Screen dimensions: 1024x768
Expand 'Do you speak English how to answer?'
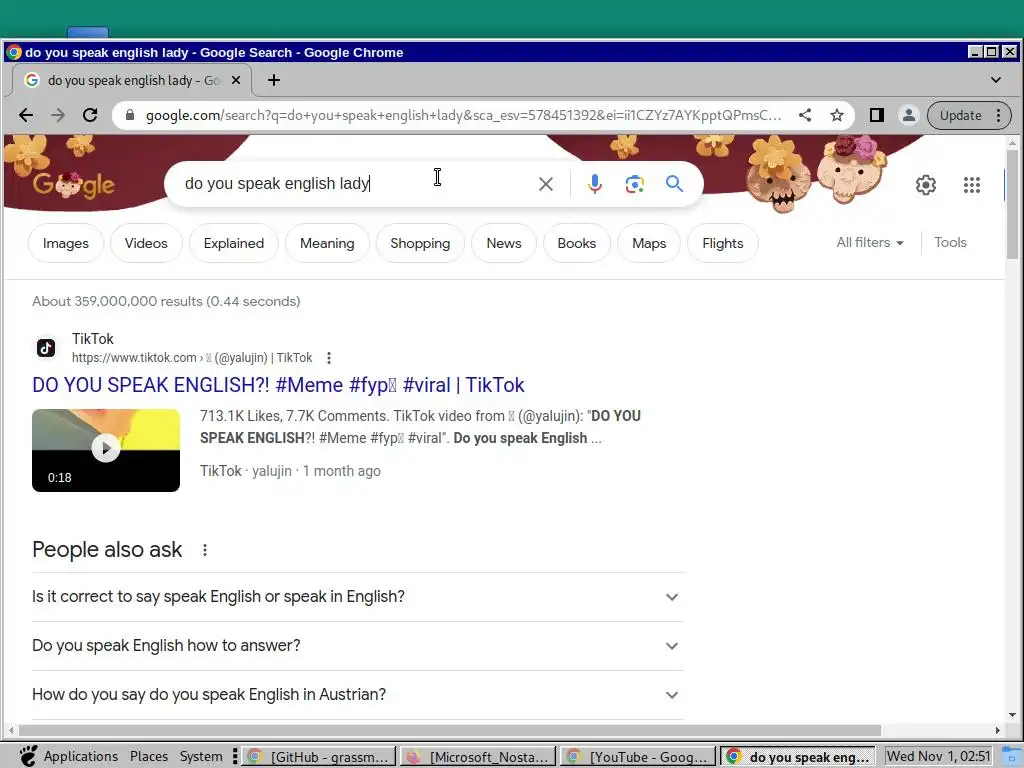(357, 646)
